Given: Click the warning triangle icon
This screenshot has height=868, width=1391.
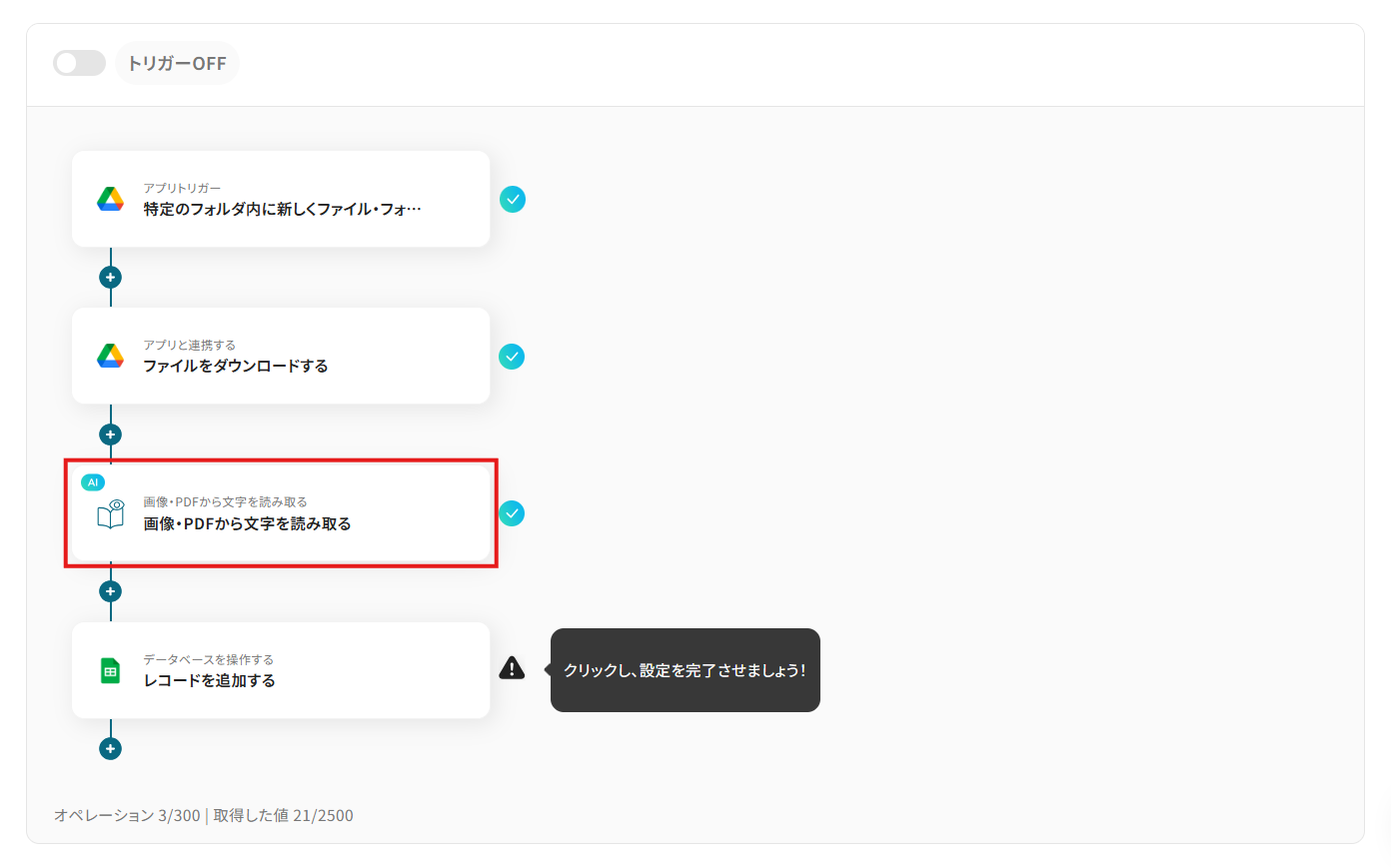Looking at the screenshot, I should click(512, 668).
